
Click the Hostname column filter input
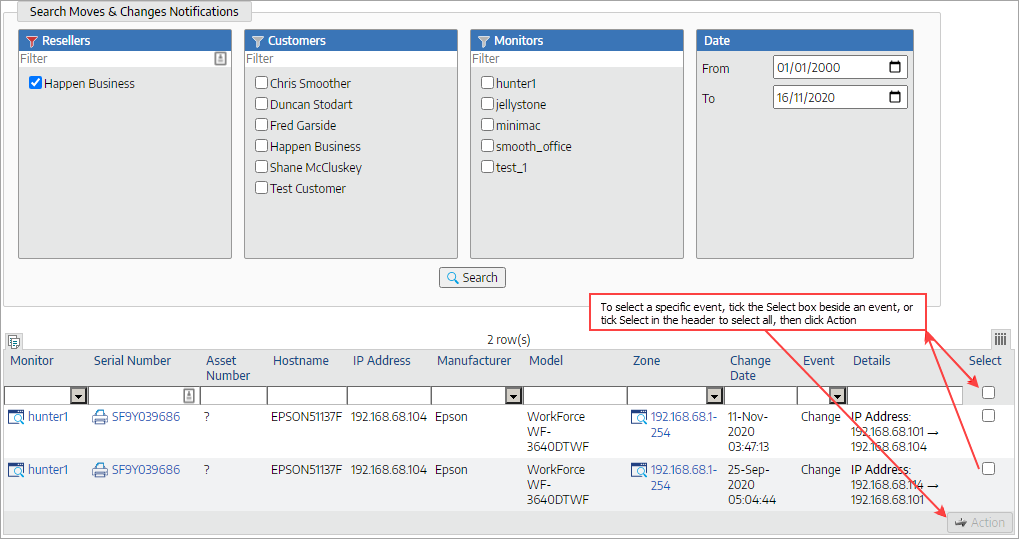[x=307, y=395]
